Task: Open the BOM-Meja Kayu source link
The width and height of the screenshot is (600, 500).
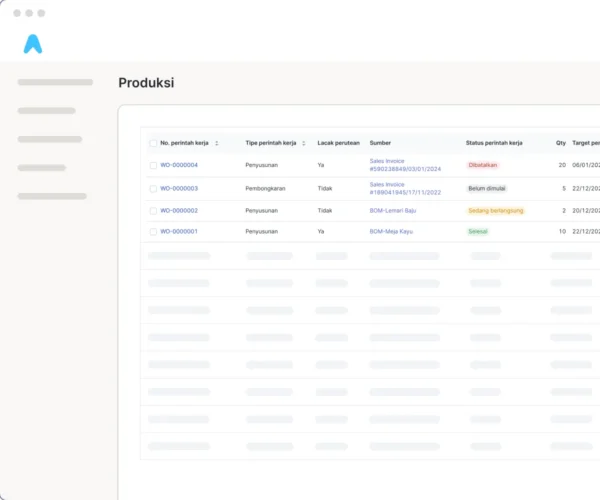Action: click(391, 231)
